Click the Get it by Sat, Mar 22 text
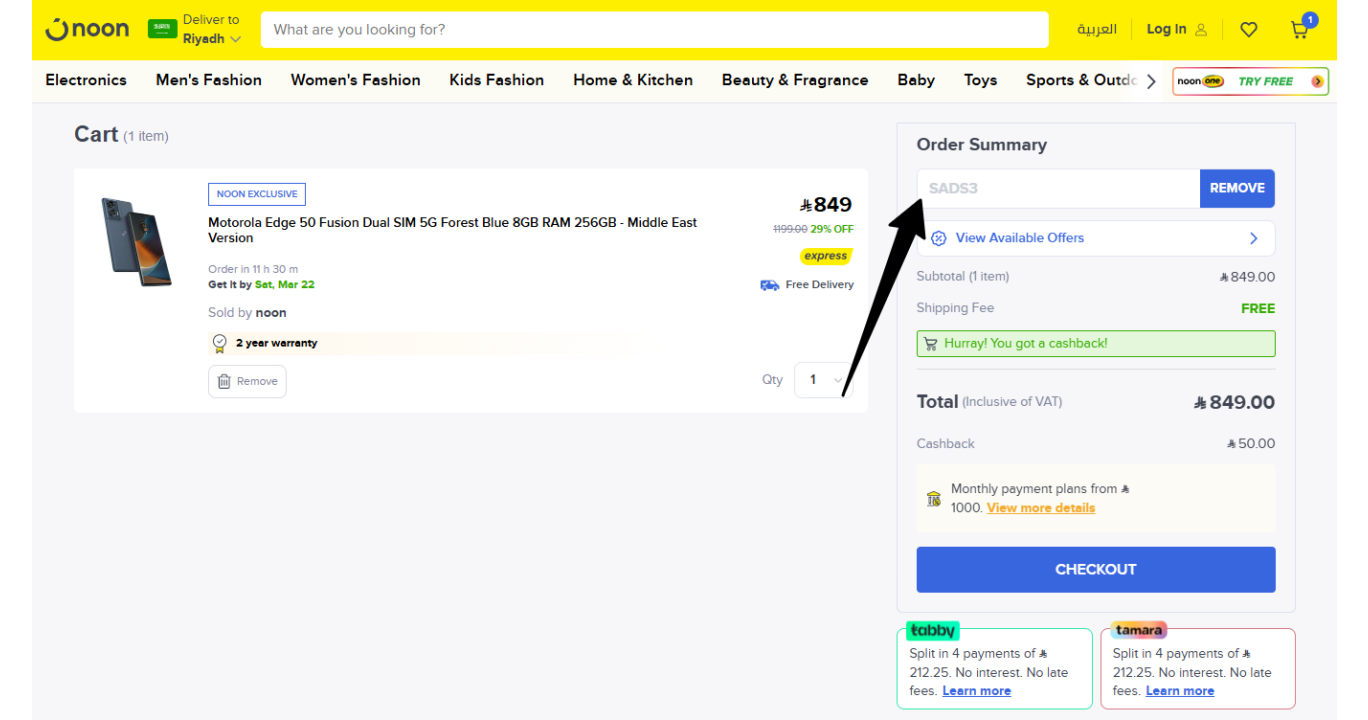 [x=261, y=285]
